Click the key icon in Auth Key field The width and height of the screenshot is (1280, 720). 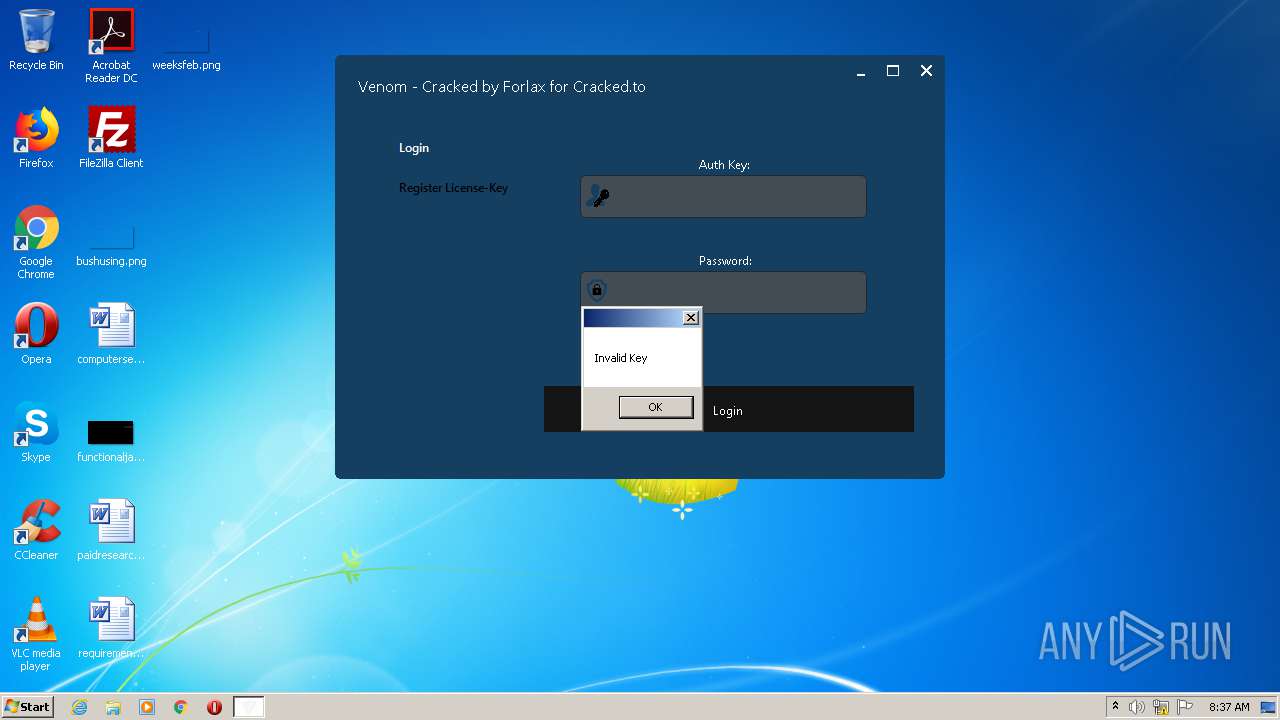[x=598, y=196]
